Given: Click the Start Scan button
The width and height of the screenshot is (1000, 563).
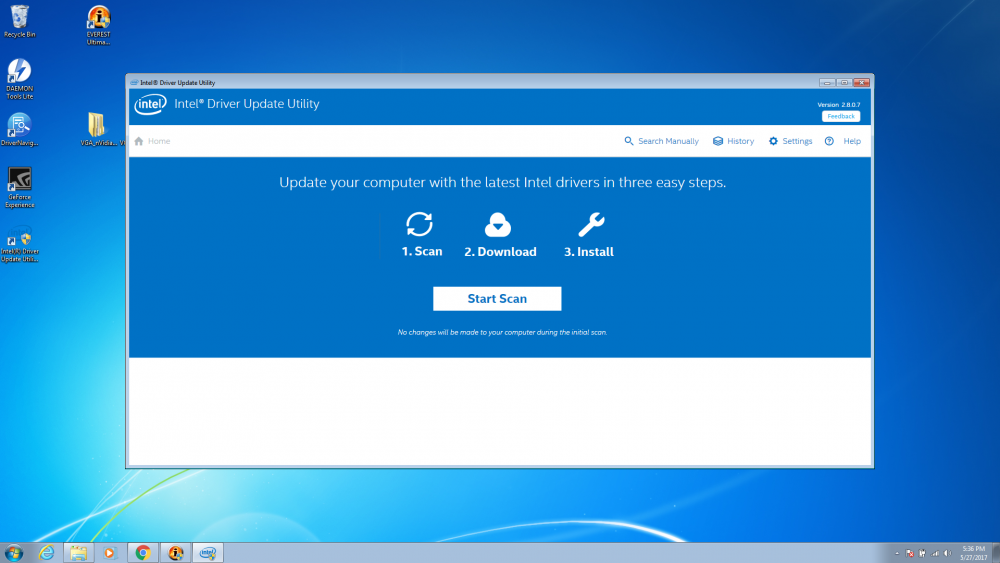Looking at the screenshot, I should [497, 298].
